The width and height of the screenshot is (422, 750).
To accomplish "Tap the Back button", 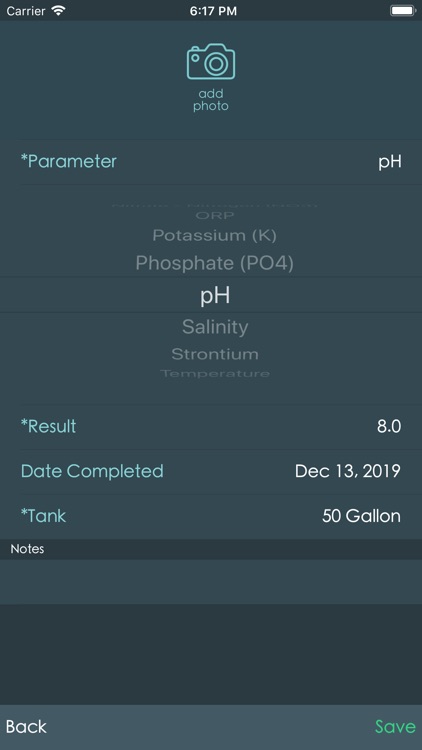I will click(x=26, y=727).
